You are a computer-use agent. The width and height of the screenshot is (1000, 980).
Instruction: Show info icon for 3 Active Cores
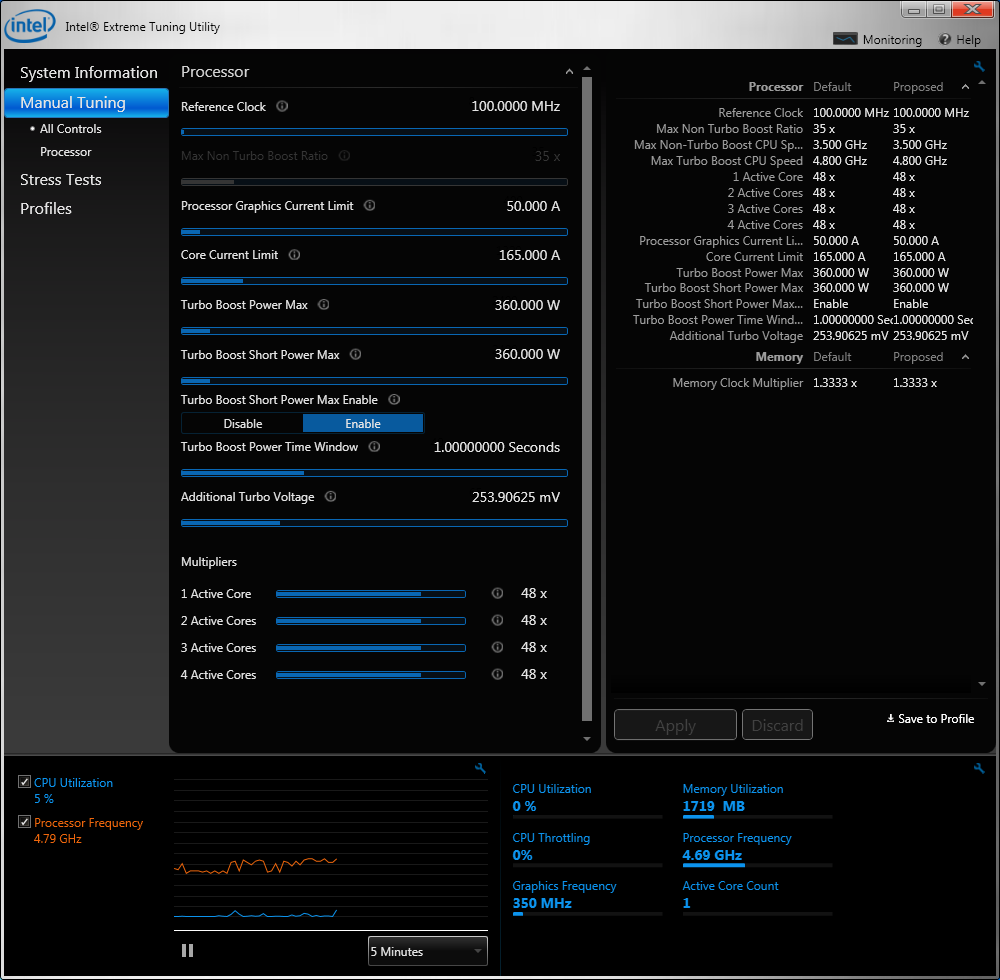coord(497,648)
